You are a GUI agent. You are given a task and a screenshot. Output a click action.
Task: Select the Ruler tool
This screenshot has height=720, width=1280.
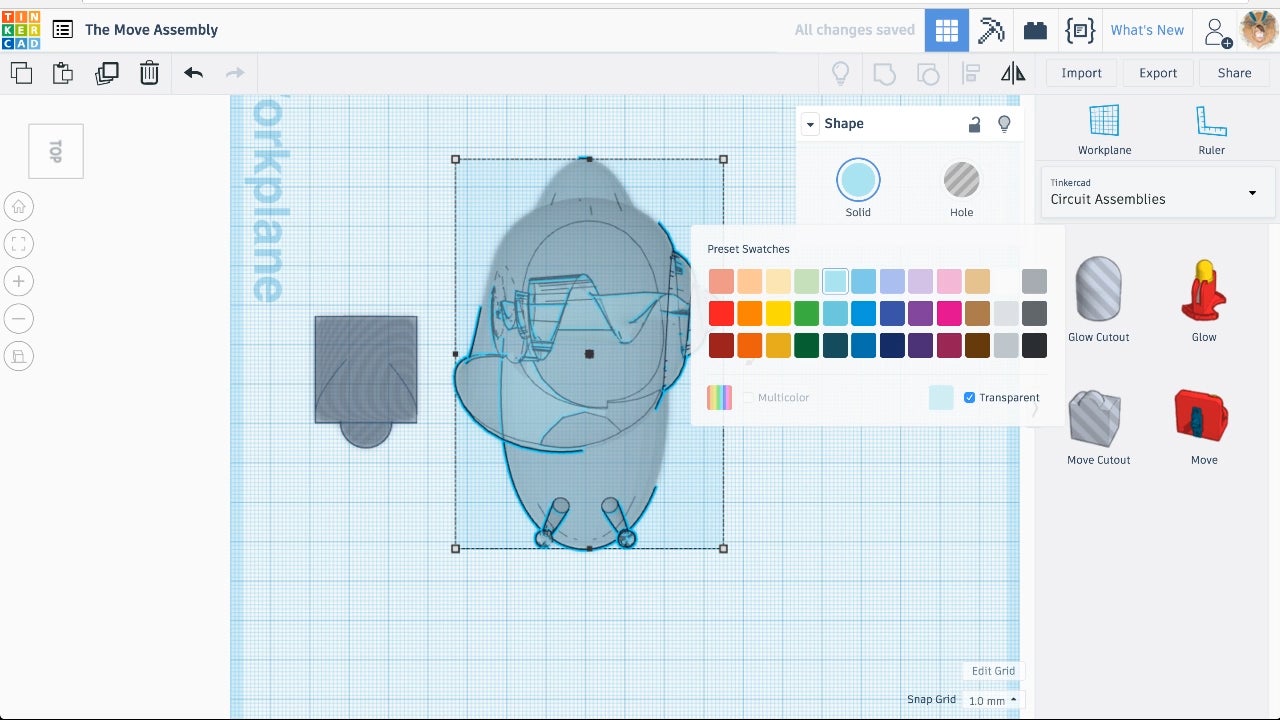pos(1211,130)
